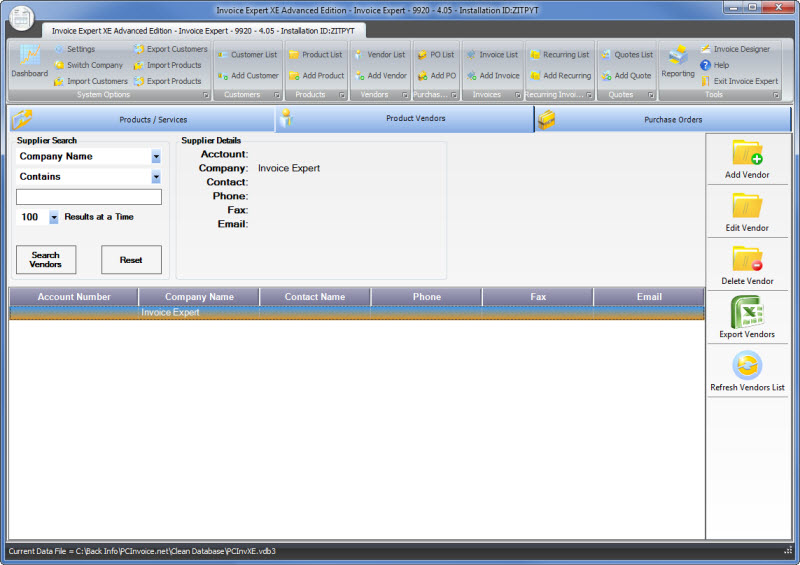Open the Contains condition dropdown
Screen dimensions: 800x565
coord(156,177)
